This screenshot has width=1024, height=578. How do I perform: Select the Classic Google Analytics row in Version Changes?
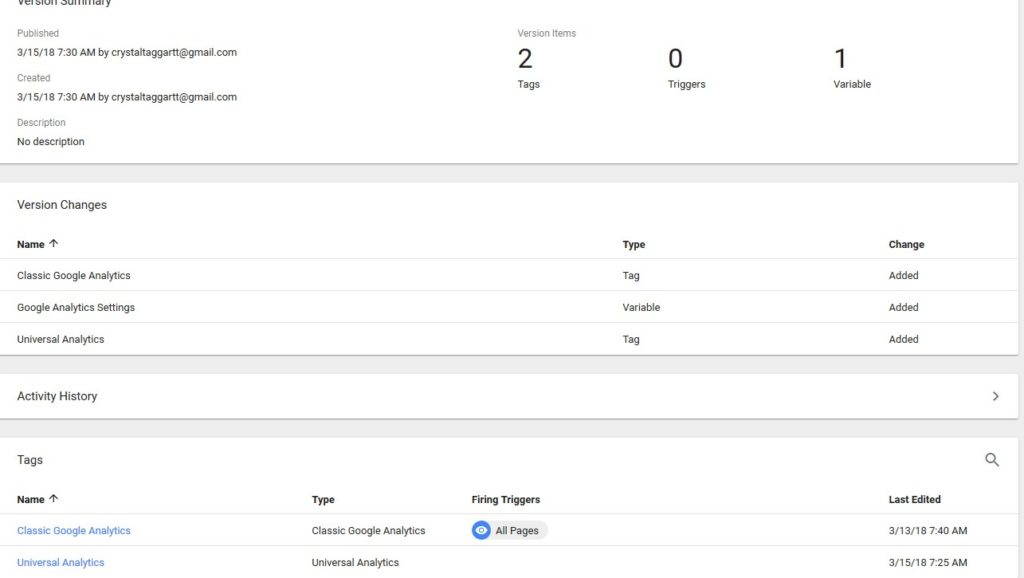click(x=509, y=276)
